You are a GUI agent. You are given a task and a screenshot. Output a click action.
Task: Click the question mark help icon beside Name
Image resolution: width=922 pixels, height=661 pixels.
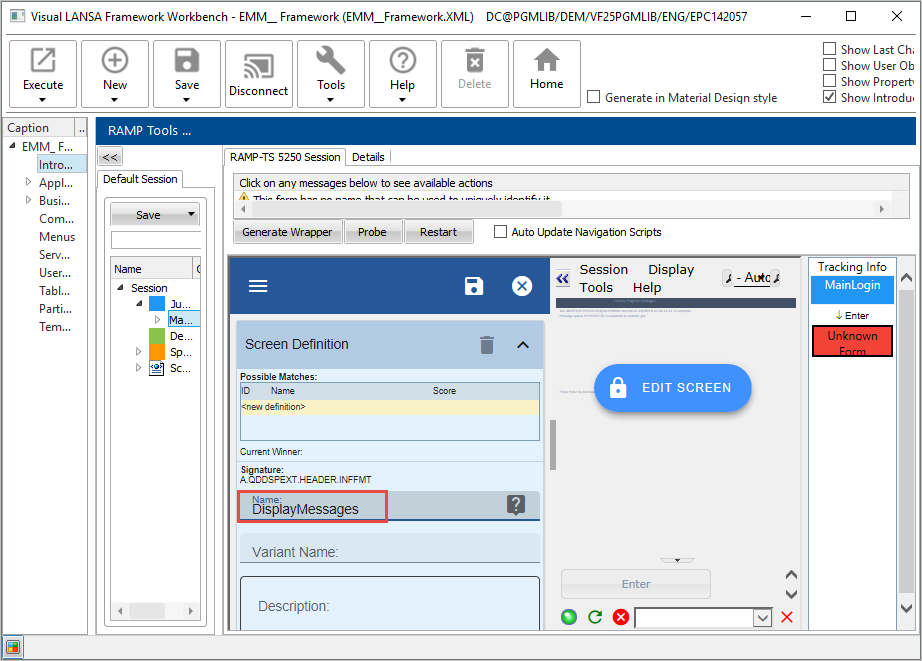point(516,505)
